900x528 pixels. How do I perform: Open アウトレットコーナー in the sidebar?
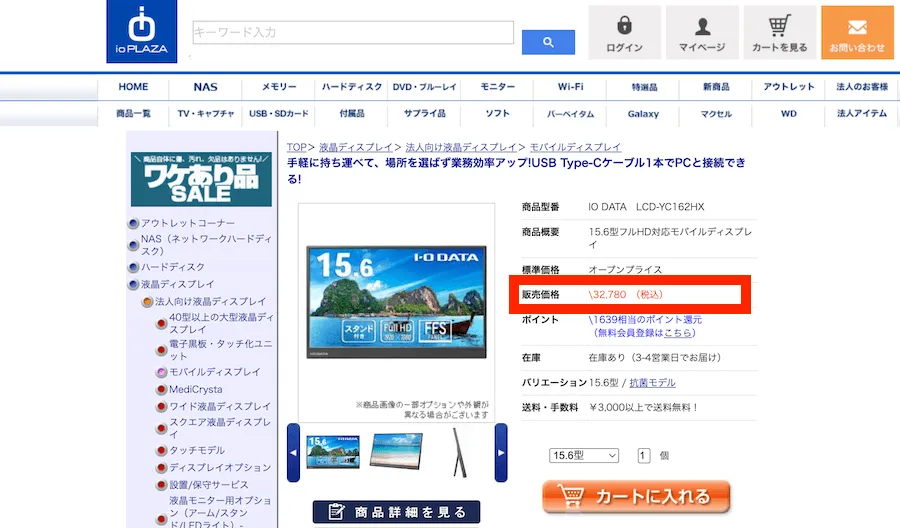pos(188,223)
